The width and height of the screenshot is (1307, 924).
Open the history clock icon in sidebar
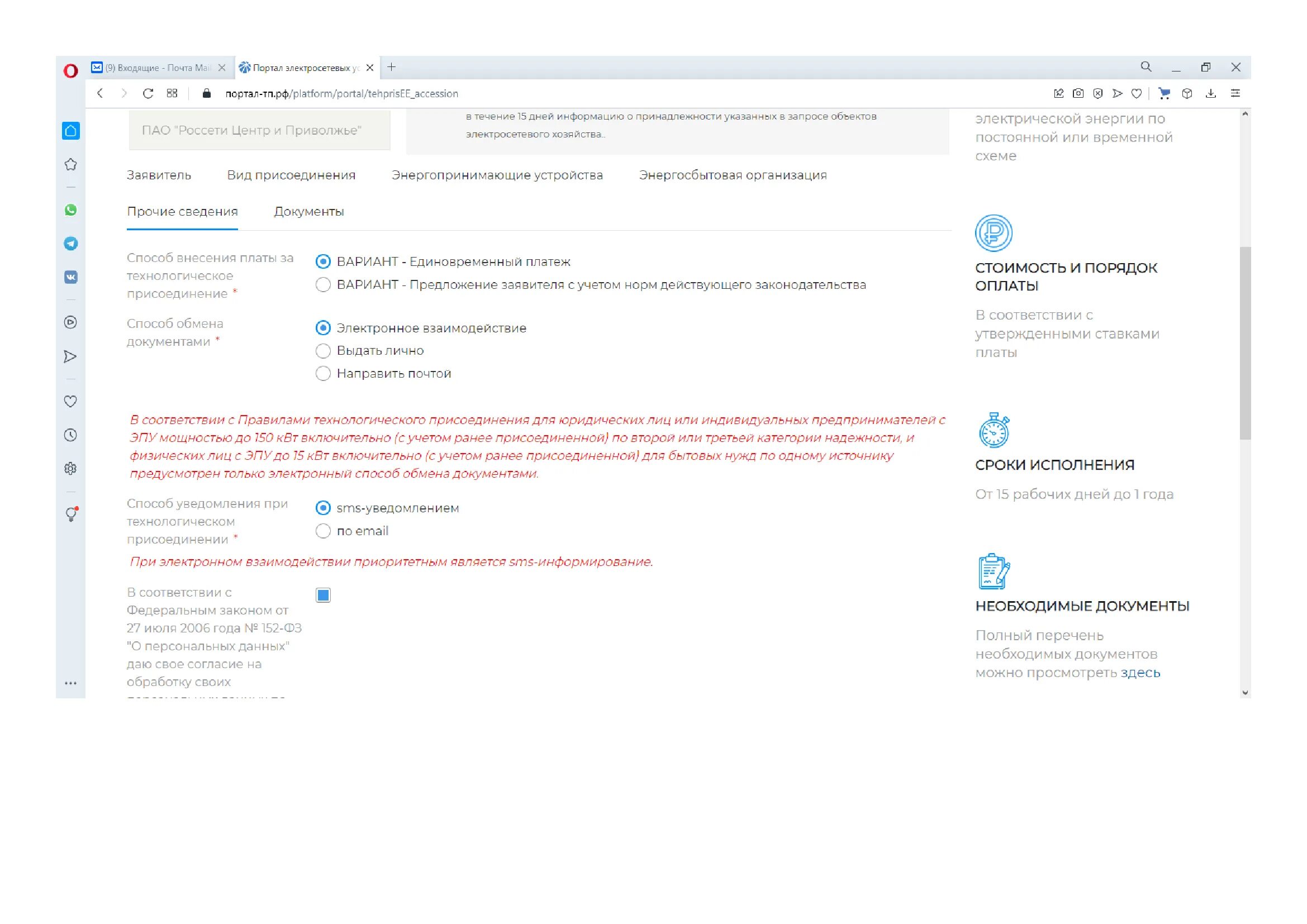pos(70,435)
